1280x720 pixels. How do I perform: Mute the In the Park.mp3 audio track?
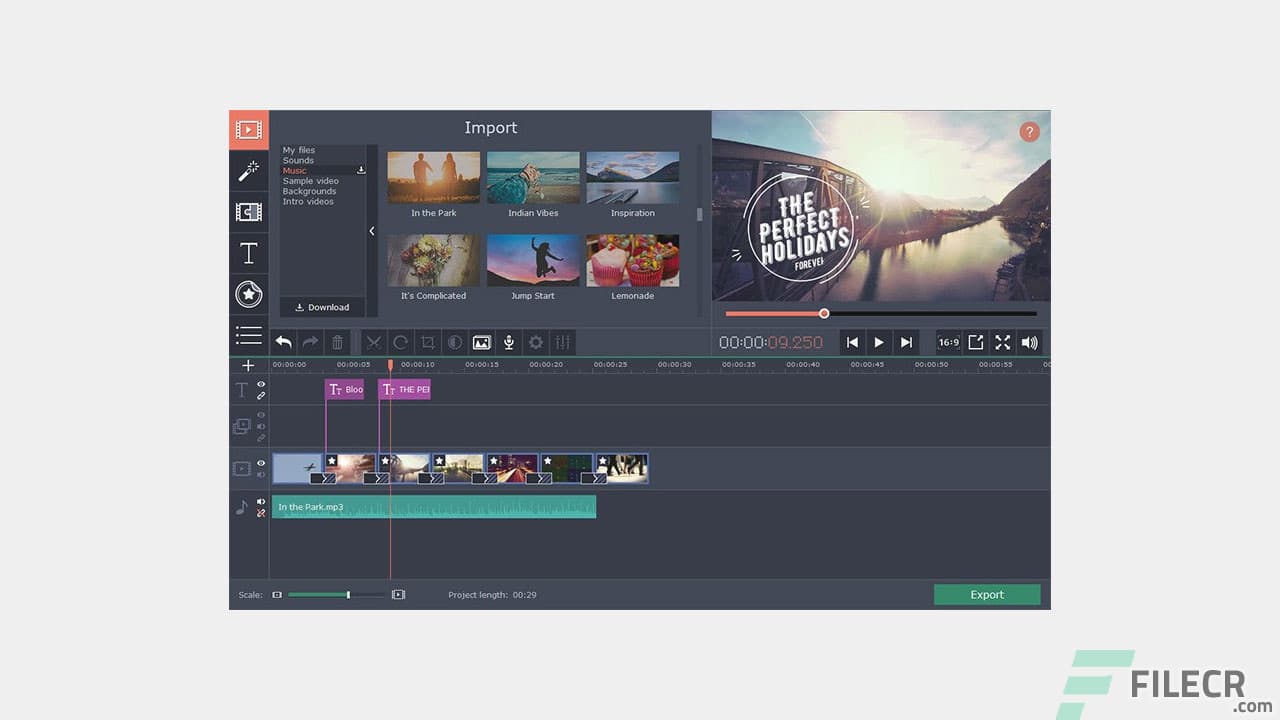(x=261, y=501)
